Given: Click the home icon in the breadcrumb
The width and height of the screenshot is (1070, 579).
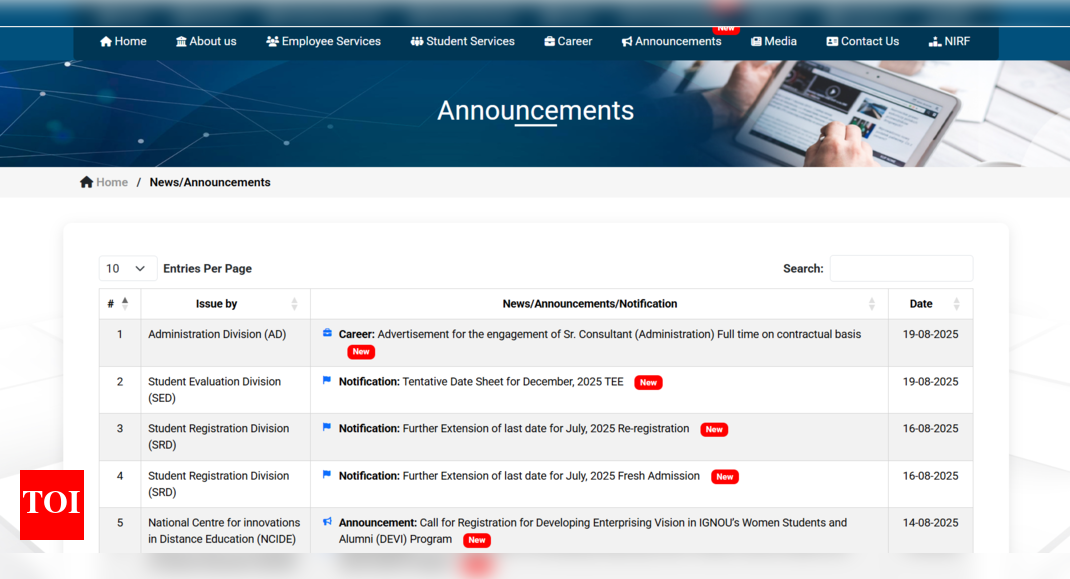Looking at the screenshot, I should [x=87, y=182].
